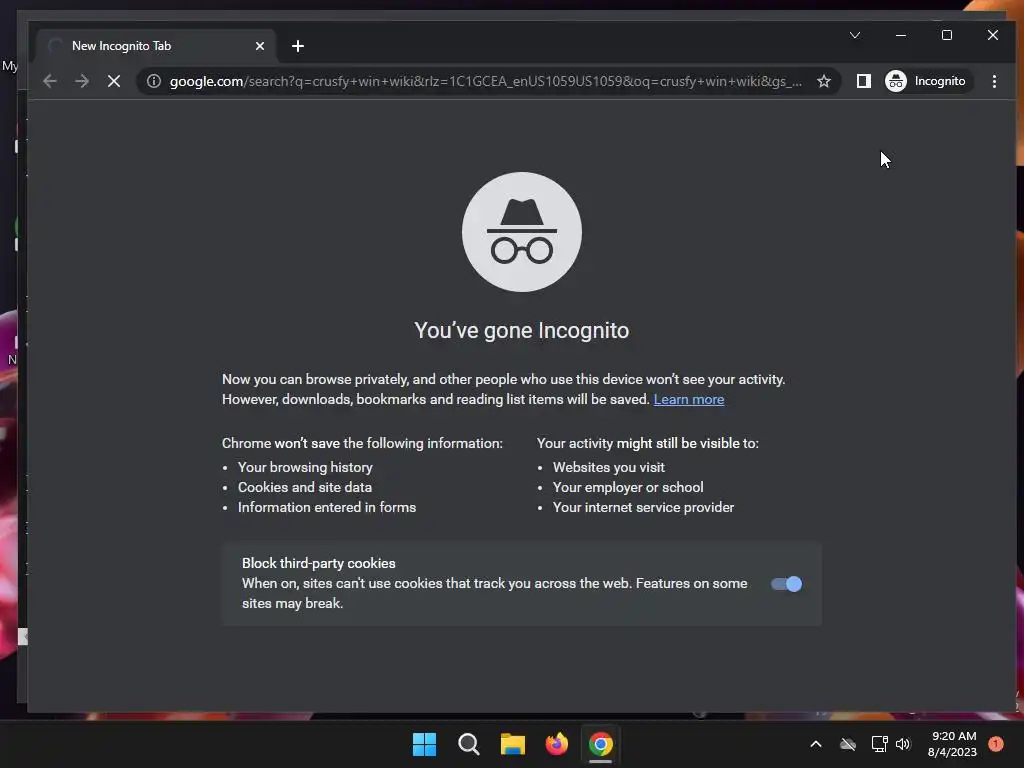Click the address bar URL field
Screen dimensions: 1024x768
[486, 81]
